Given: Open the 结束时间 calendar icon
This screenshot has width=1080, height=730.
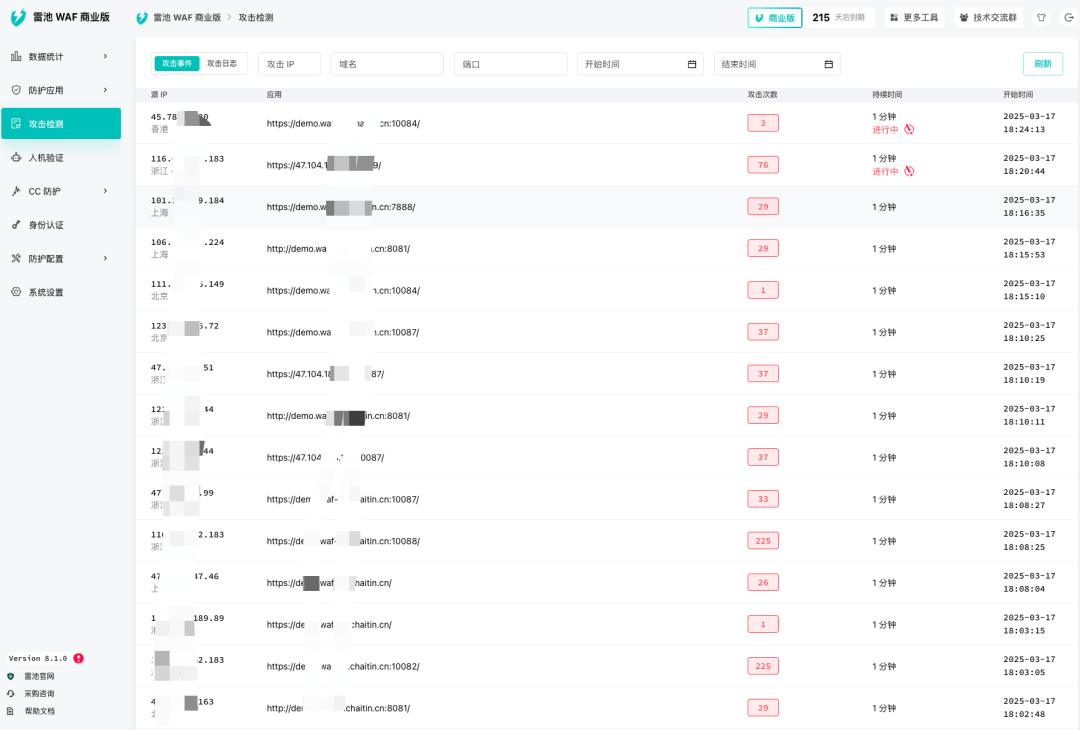Looking at the screenshot, I should click(829, 64).
